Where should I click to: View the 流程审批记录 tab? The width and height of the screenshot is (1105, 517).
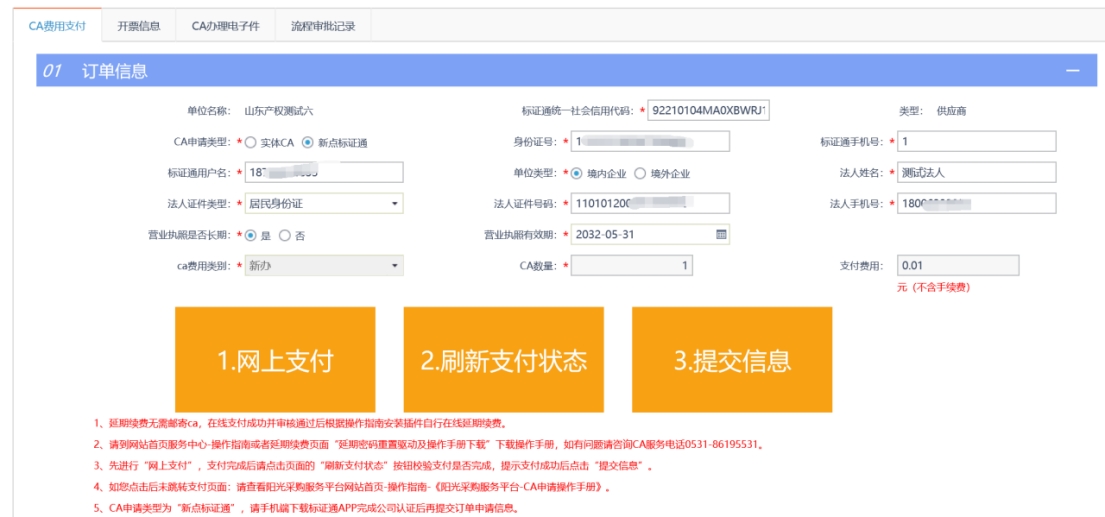(x=322, y=26)
